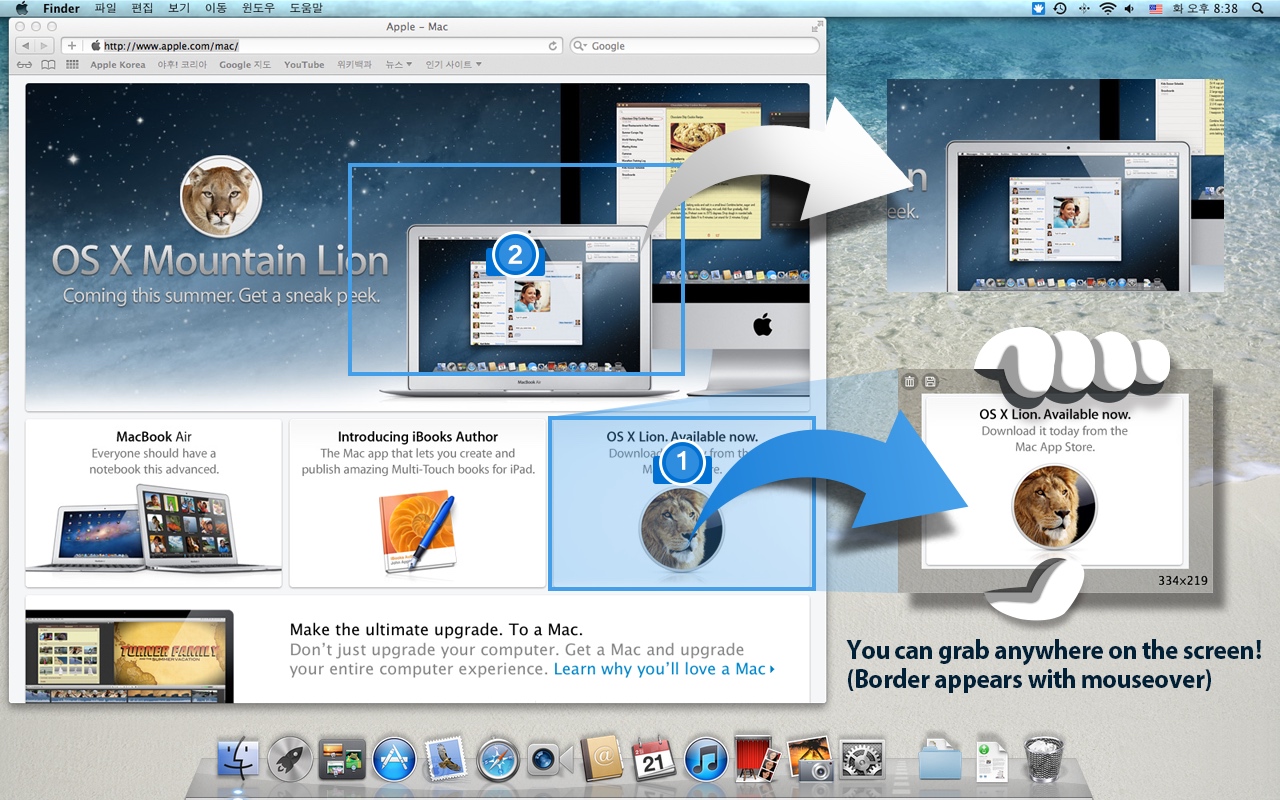Image resolution: width=1280 pixels, height=800 pixels.
Task: Open the blue folder stack in Dock
Action: click(940, 759)
